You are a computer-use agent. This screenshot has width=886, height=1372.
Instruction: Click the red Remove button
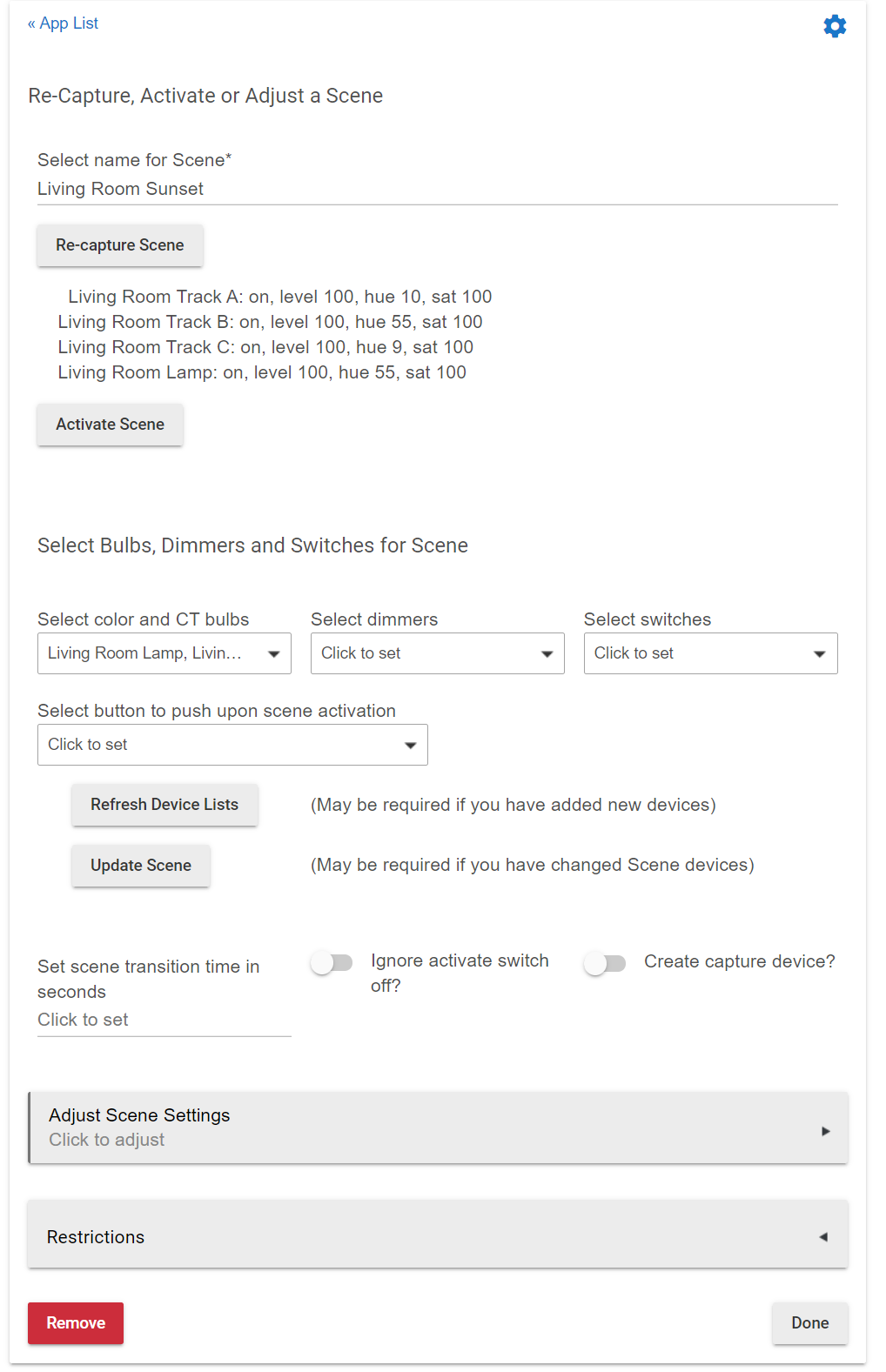click(x=76, y=1323)
